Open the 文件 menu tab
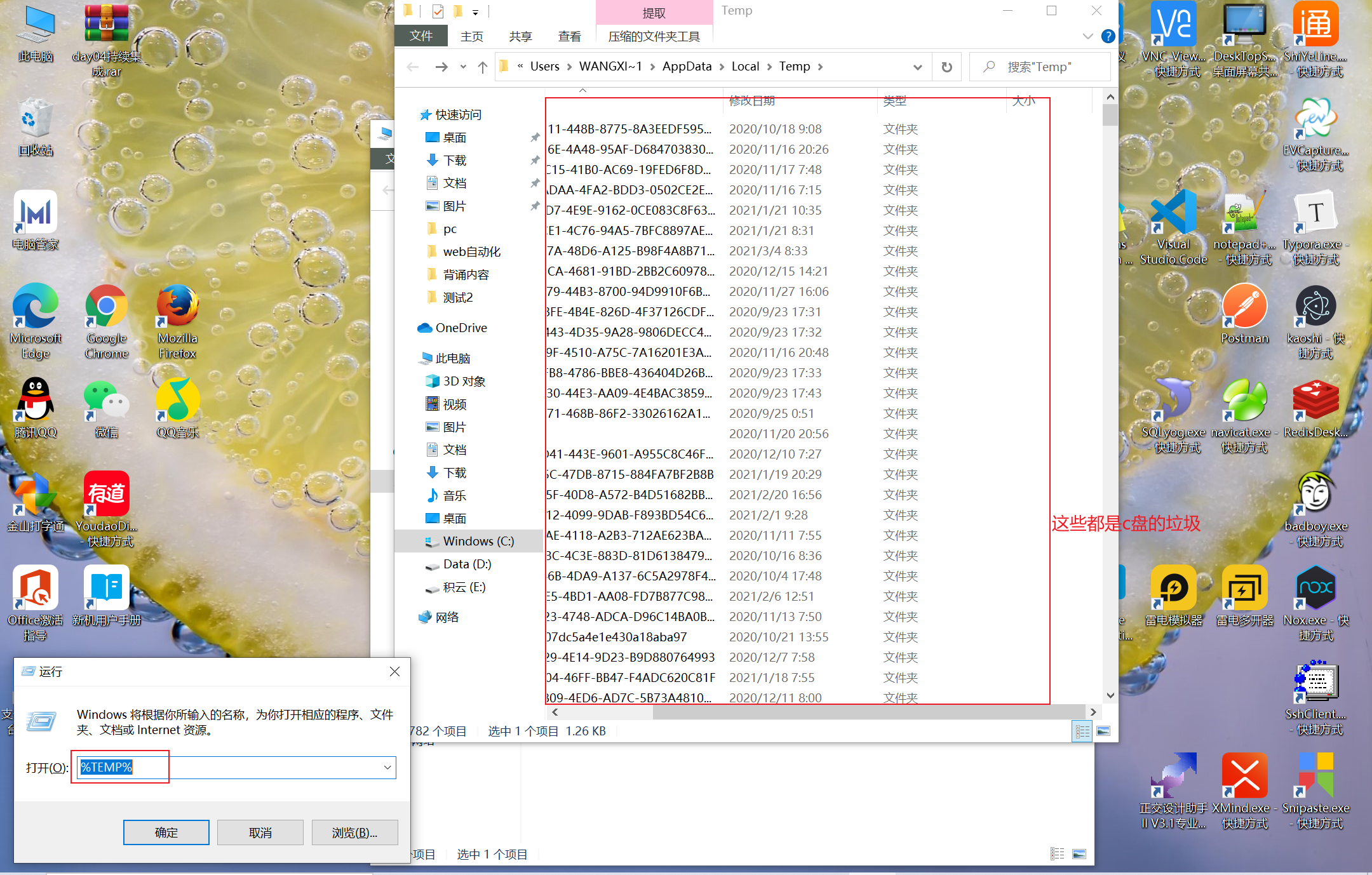Image resolution: width=1372 pixels, height=875 pixels. (x=421, y=36)
